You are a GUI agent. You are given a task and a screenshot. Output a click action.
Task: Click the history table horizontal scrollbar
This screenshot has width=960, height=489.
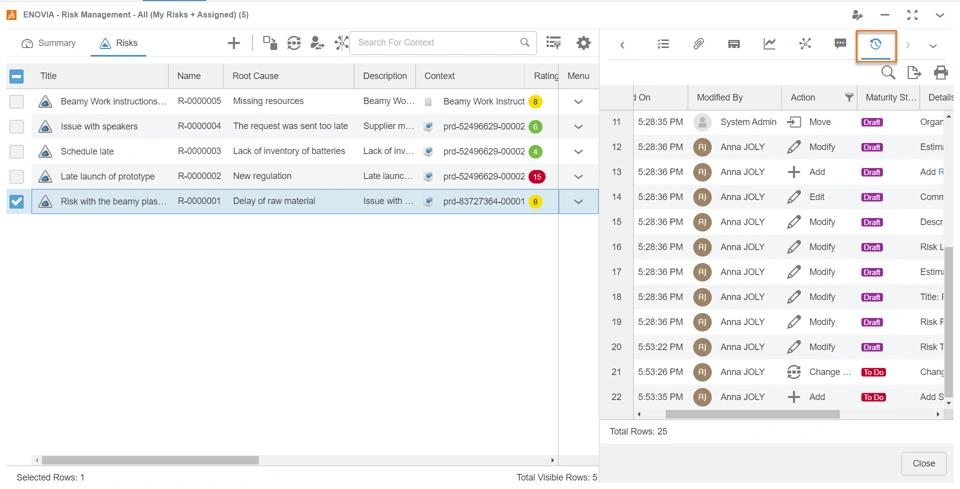pyautogui.click(x=752, y=414)
